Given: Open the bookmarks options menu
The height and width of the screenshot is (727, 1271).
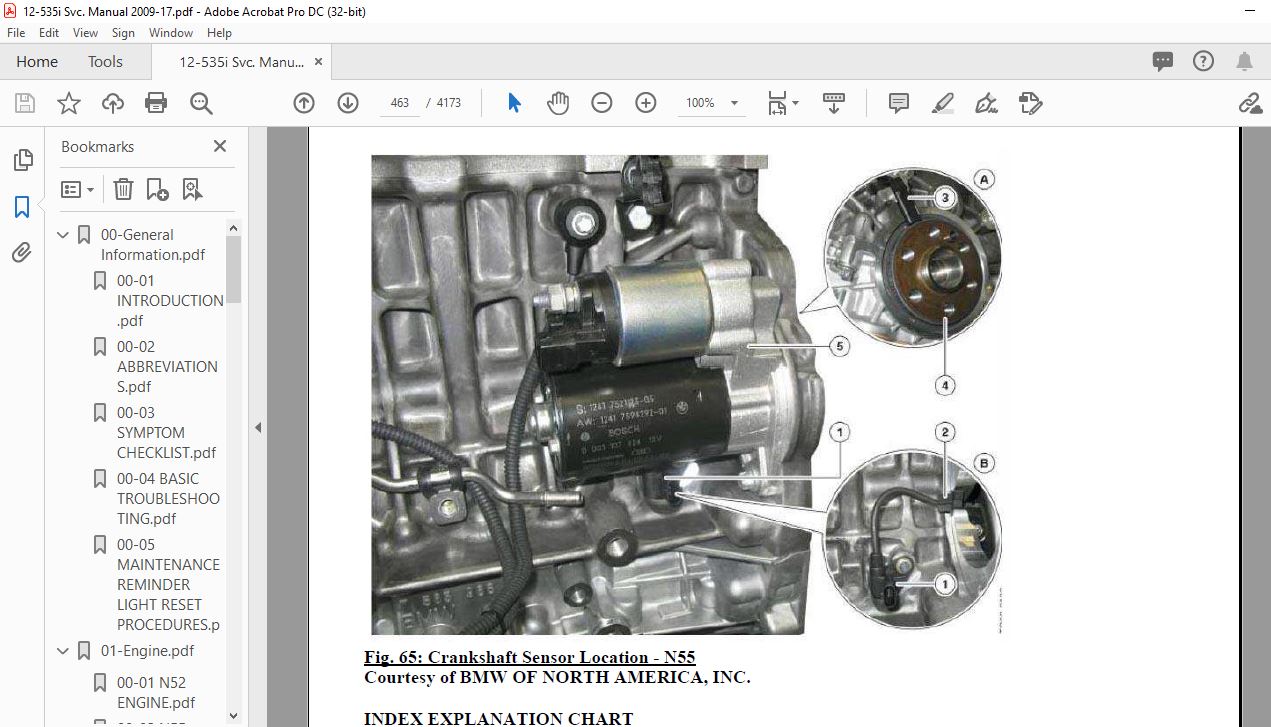Looking at the screenshot, I should pos(77,189).
